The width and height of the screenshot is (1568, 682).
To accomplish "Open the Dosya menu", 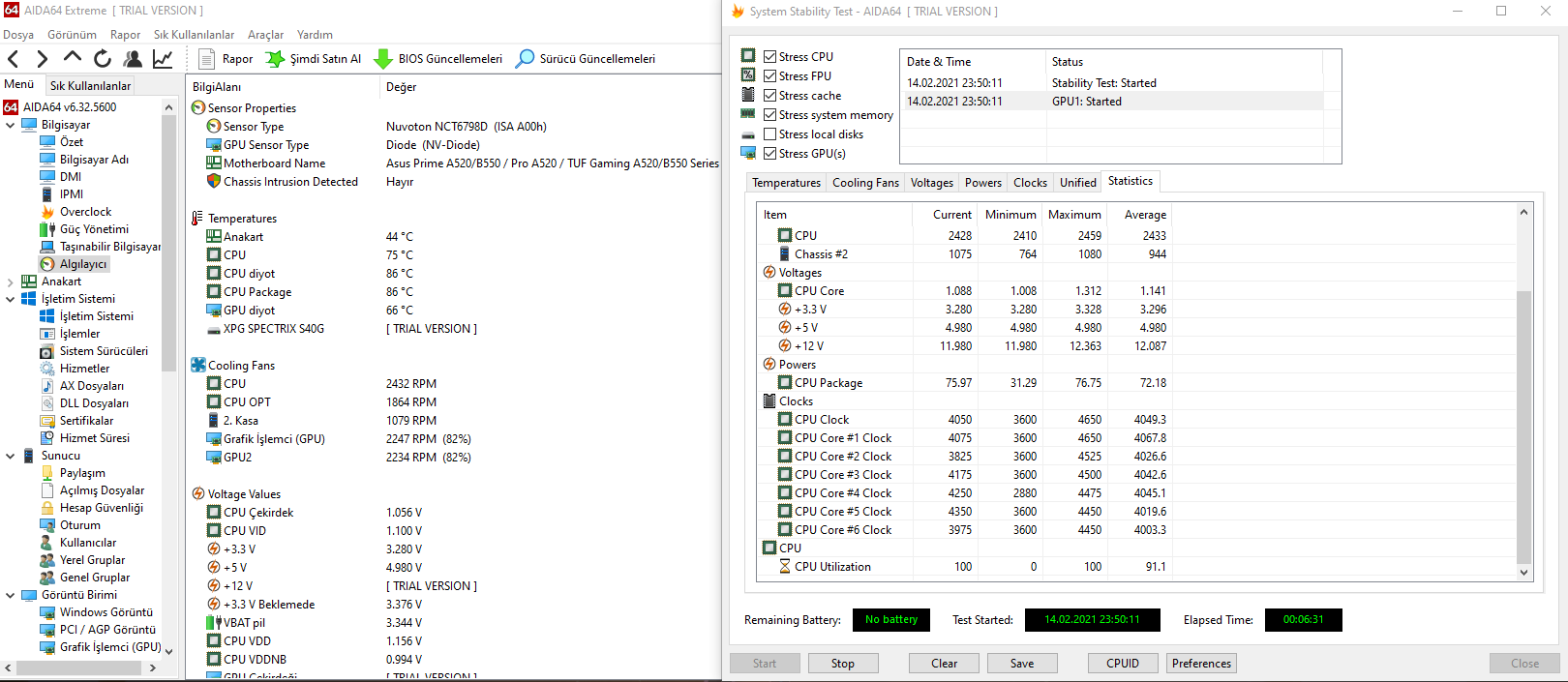I will (18, 34).
